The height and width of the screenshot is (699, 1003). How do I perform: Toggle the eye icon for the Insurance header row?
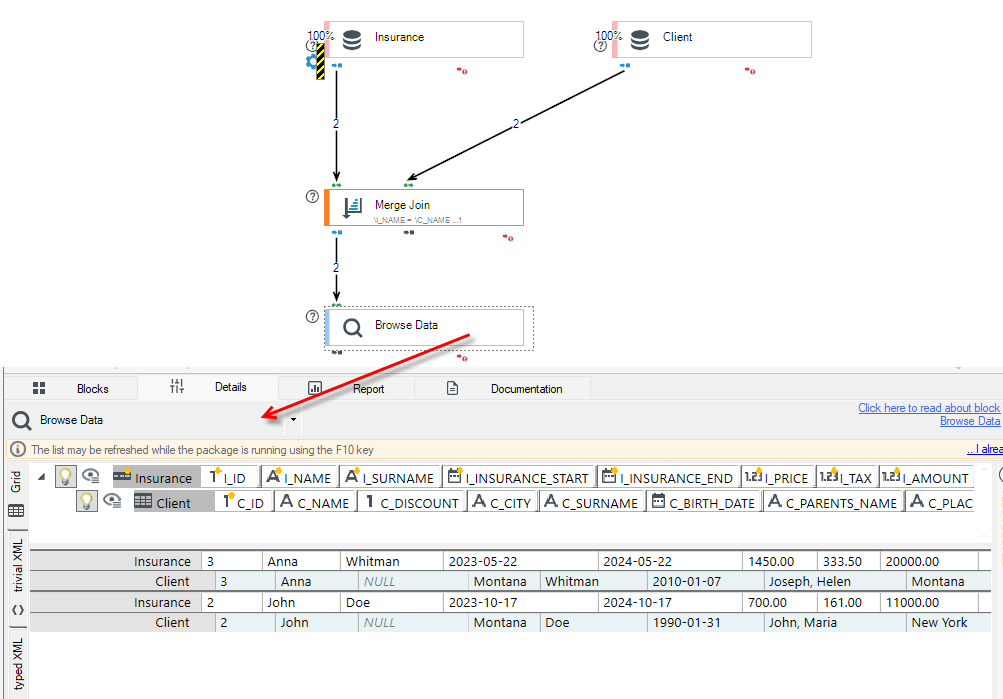click(91, 476)
